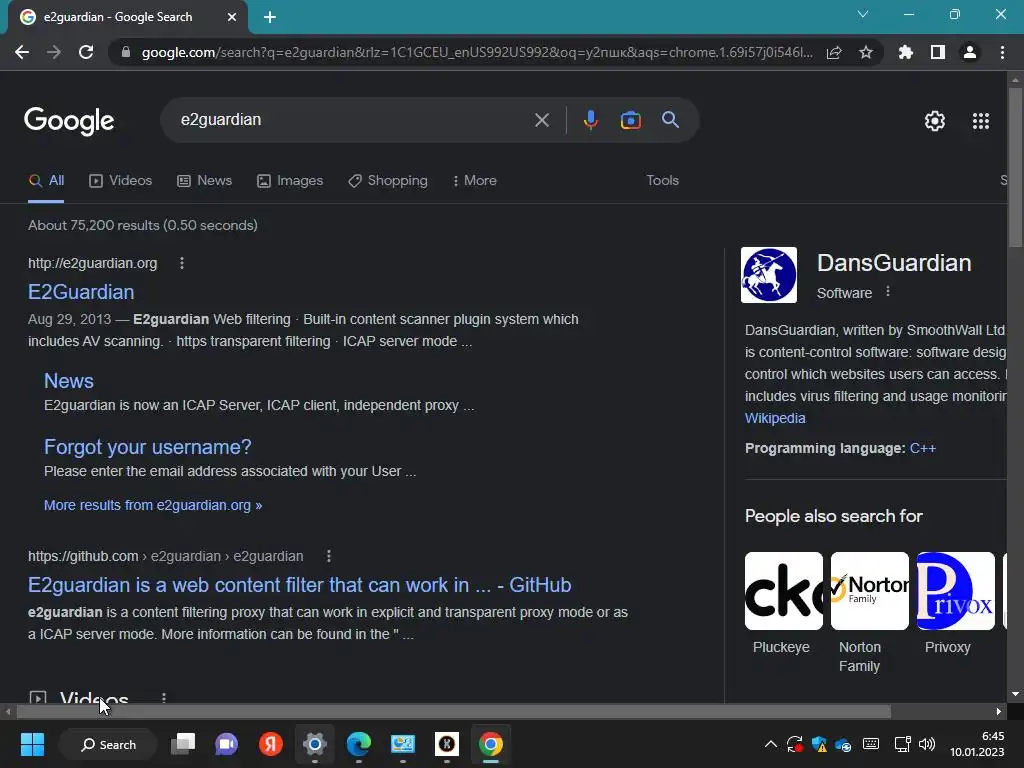
Task: Open the Windows Security shield tray icon
Action: [819, 744]
